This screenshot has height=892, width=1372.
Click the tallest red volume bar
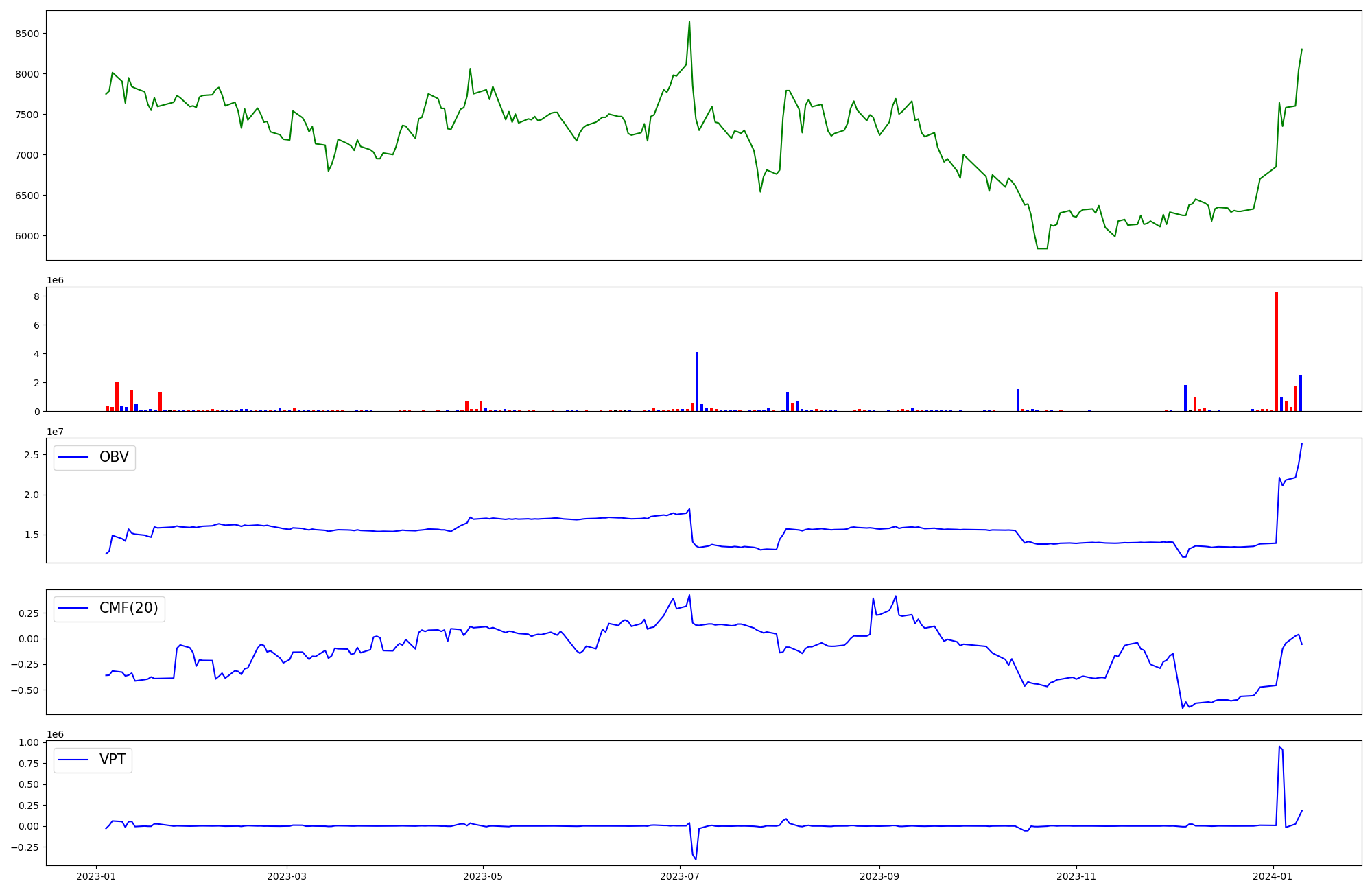[x=1277, y=351]
